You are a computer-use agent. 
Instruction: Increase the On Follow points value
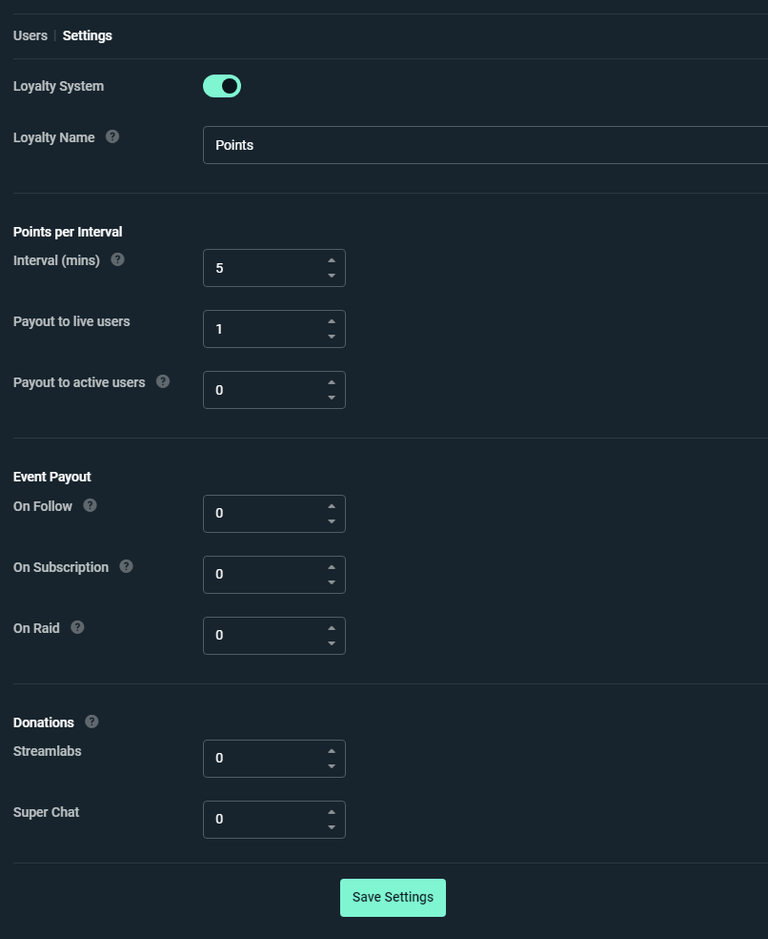tap(332, 507)
